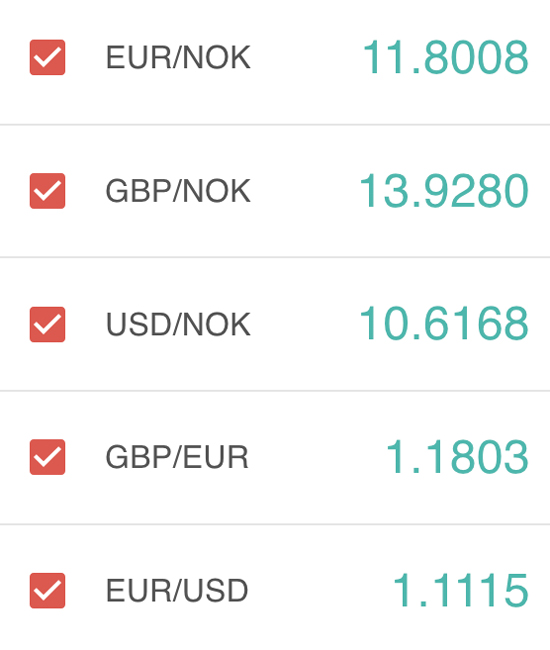Viewport: 550px width, 650px height.
Task: Click the EUR/NOK pair label
Action: click(178, 57)
